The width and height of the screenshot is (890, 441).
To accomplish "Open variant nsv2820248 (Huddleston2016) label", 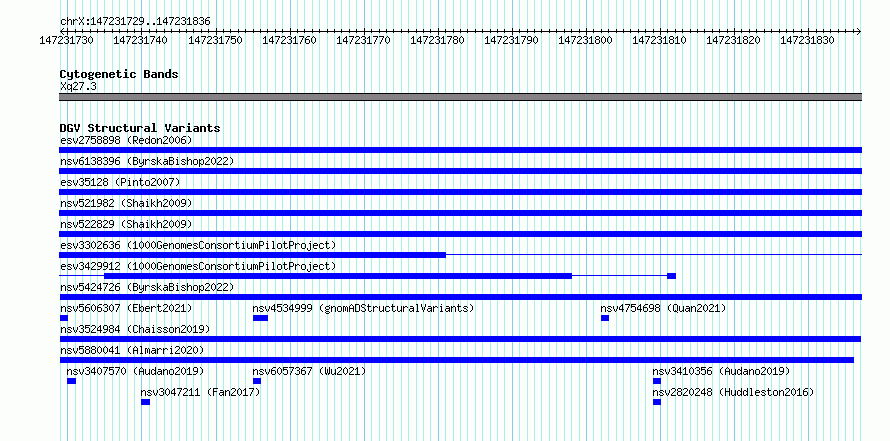I will pos(733,392).
